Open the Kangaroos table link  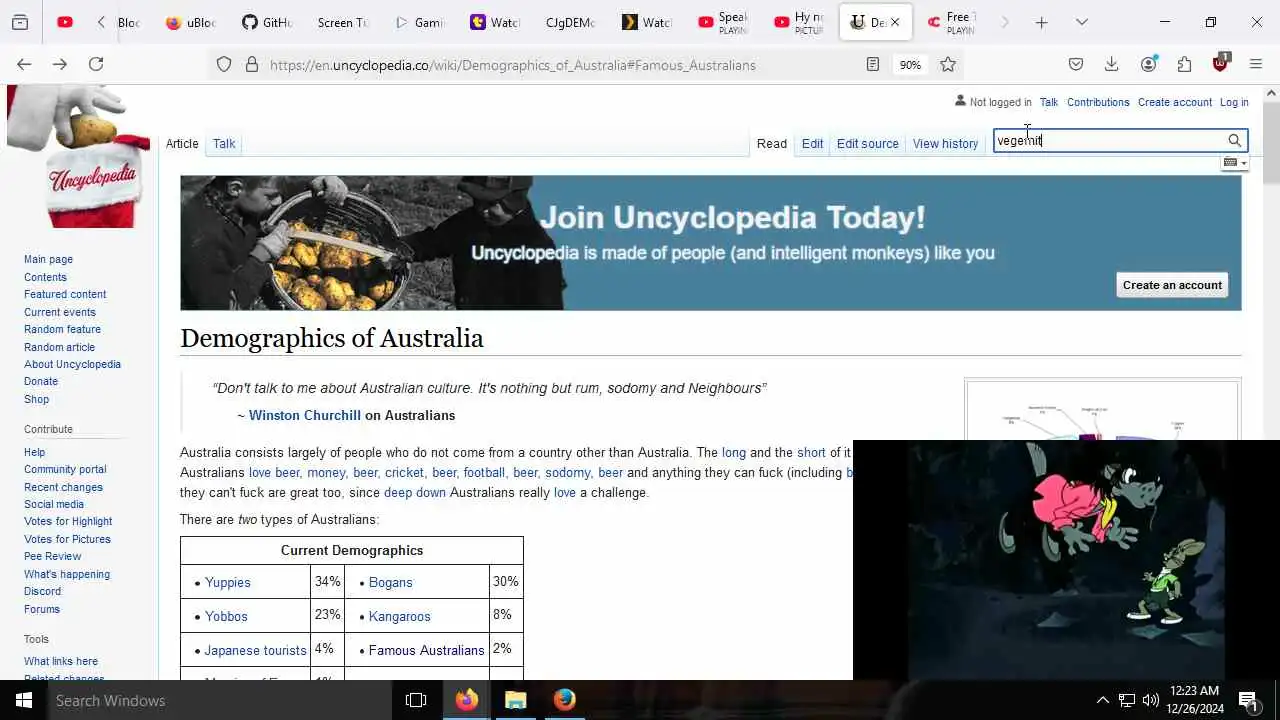click(x=400, y=616)
